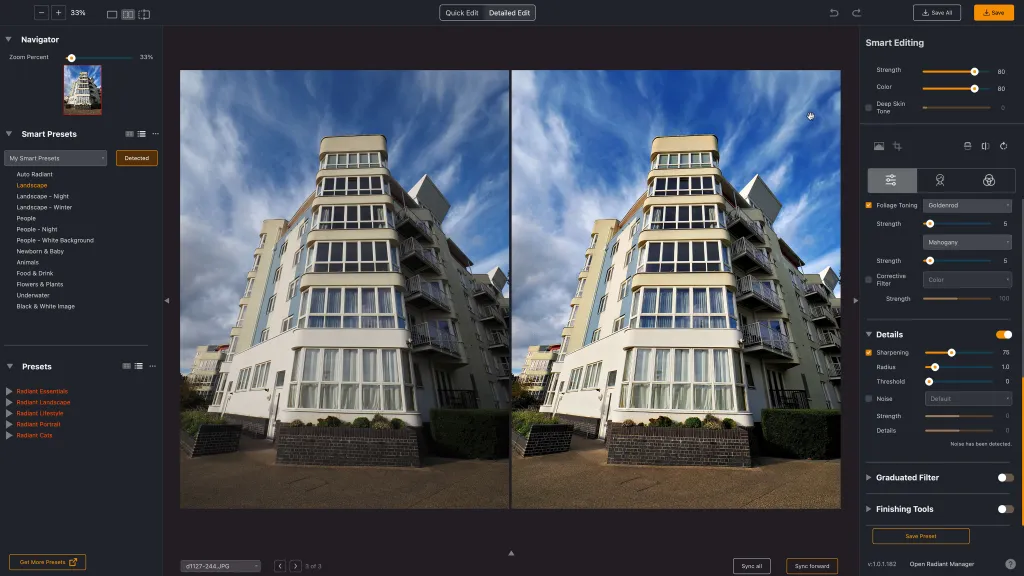Click the Sync forward button

pyautogui.click(x=811, y=566)
